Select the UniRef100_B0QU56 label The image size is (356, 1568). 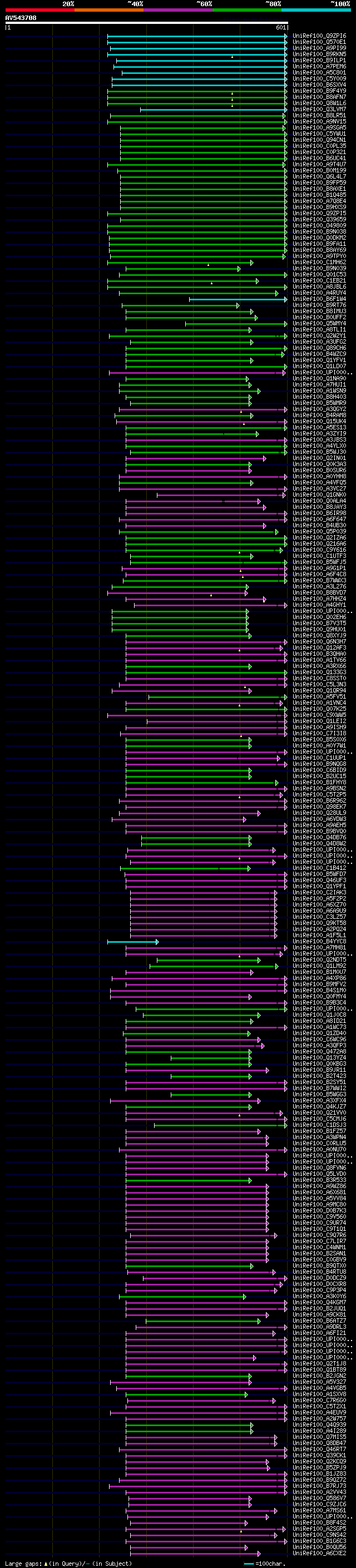click(319, 1547)
